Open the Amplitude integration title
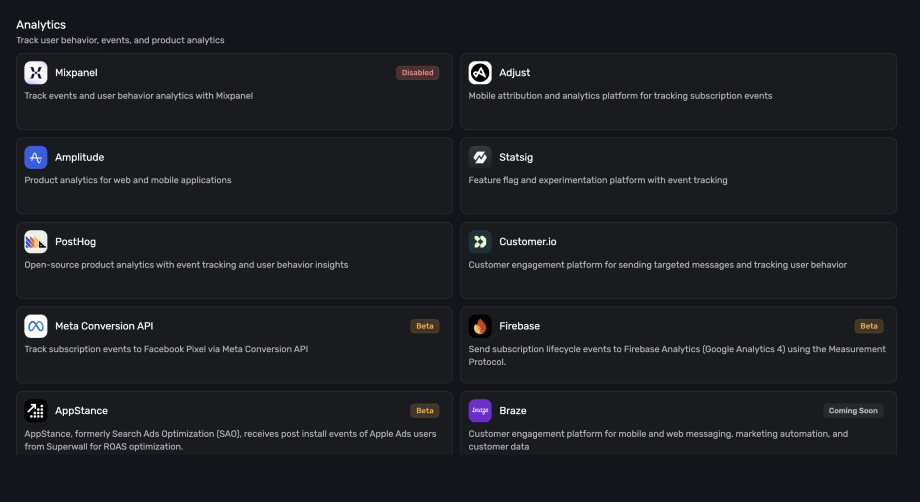The width and height of the screenshot is (920, 502). pyautogui.click(x=79, y=157)
